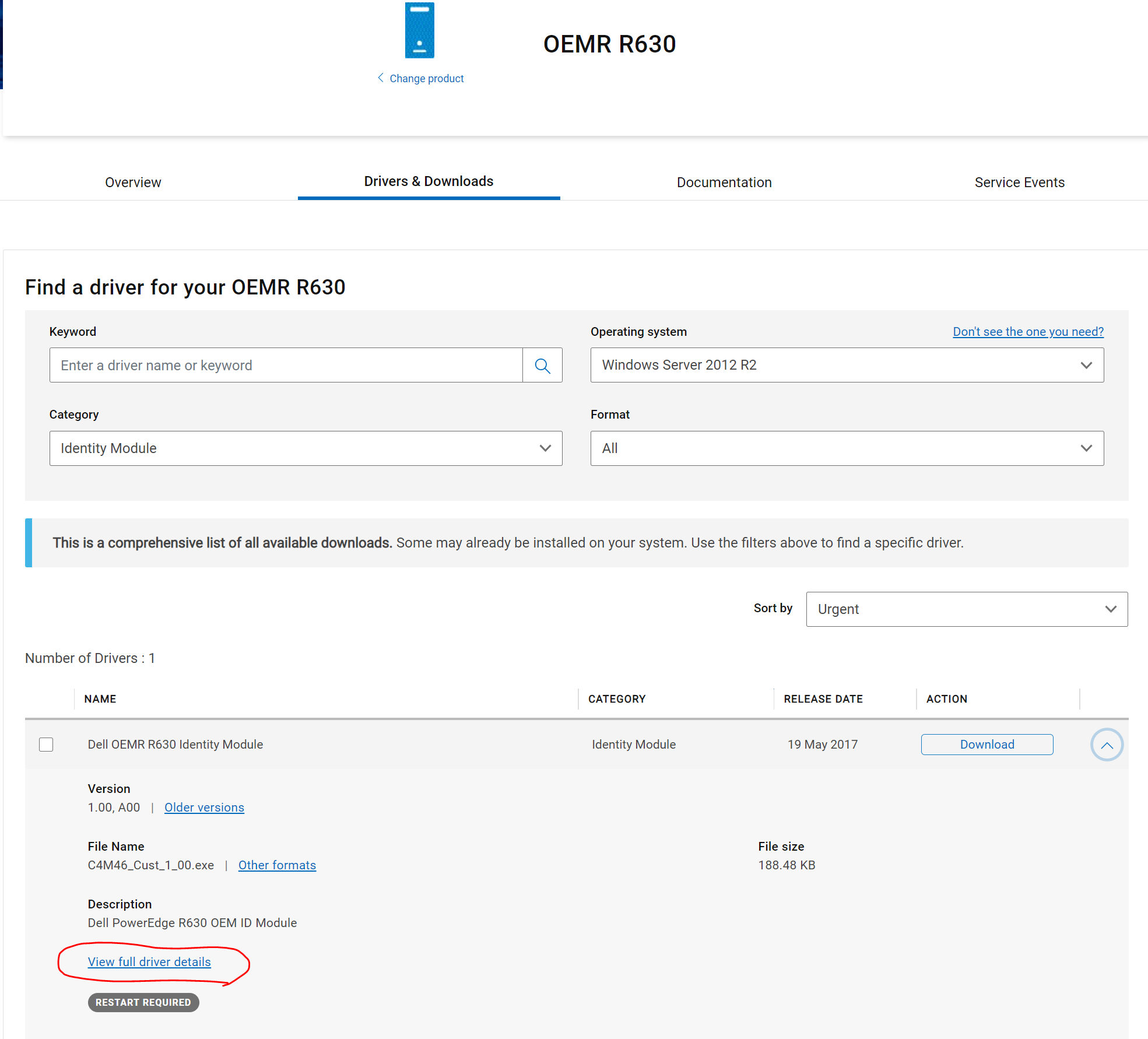Screen dimensions: 1148x1039
Task: Click the Download button
Action: [987, 745]
